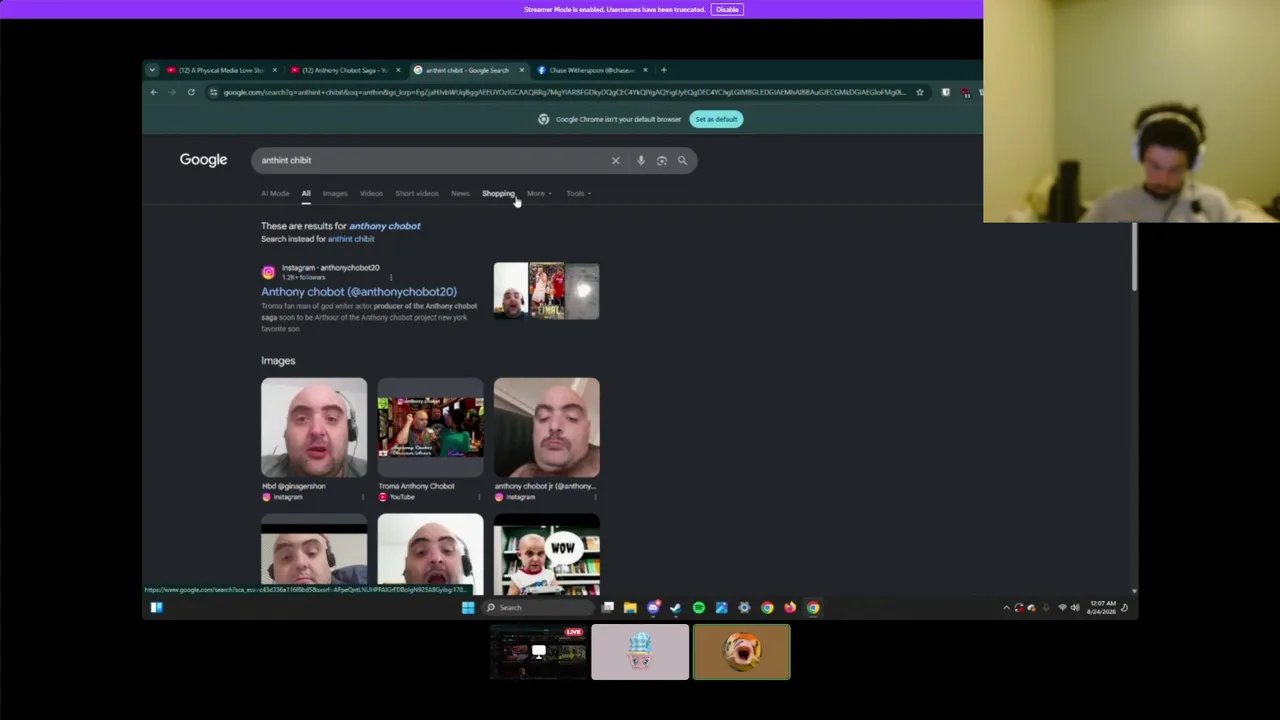Click the Instagram favicon of the first result
1280x720 pixels.
coord(268,272)
